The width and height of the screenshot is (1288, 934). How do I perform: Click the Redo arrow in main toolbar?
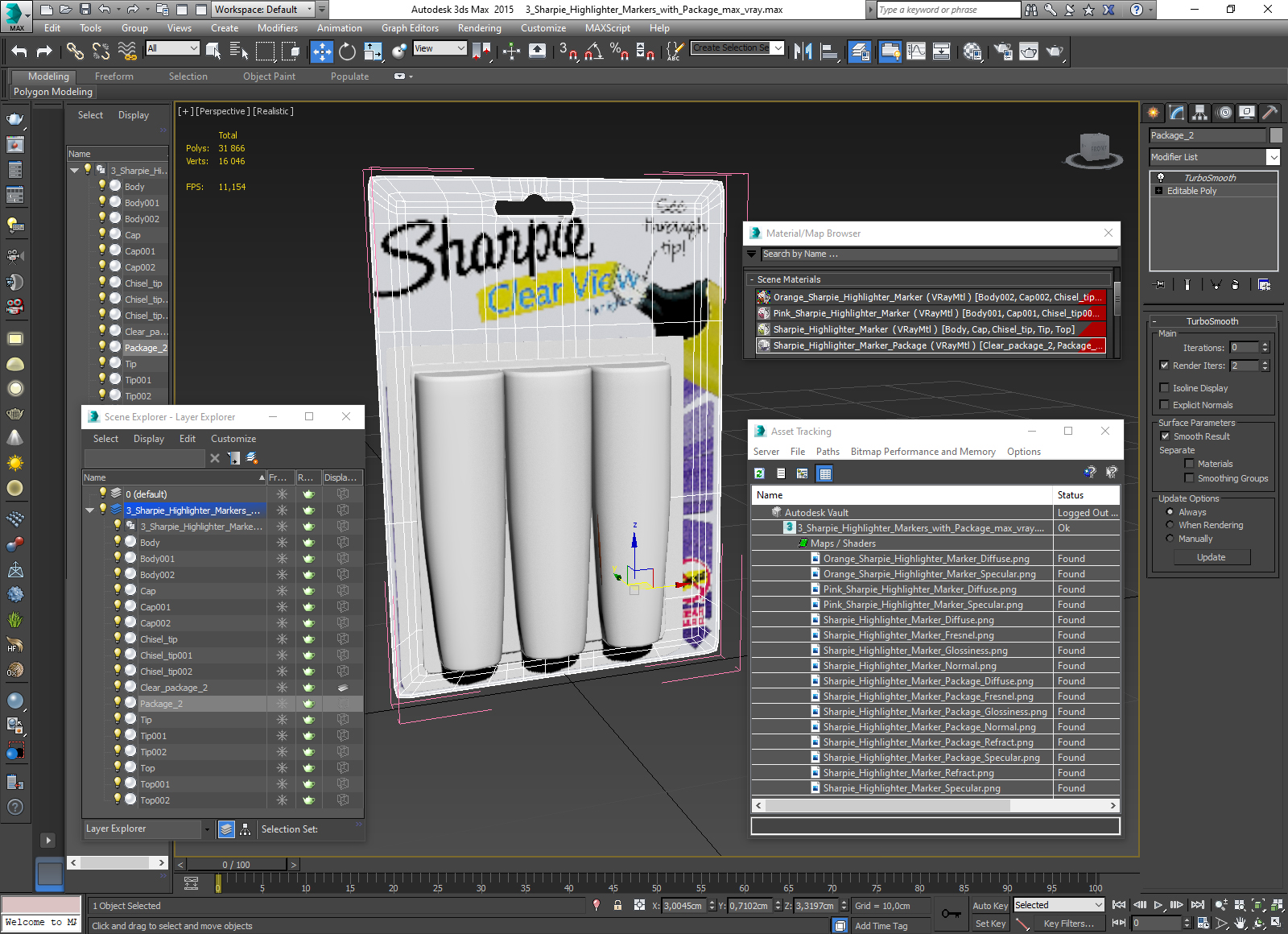tap(44, 52)
